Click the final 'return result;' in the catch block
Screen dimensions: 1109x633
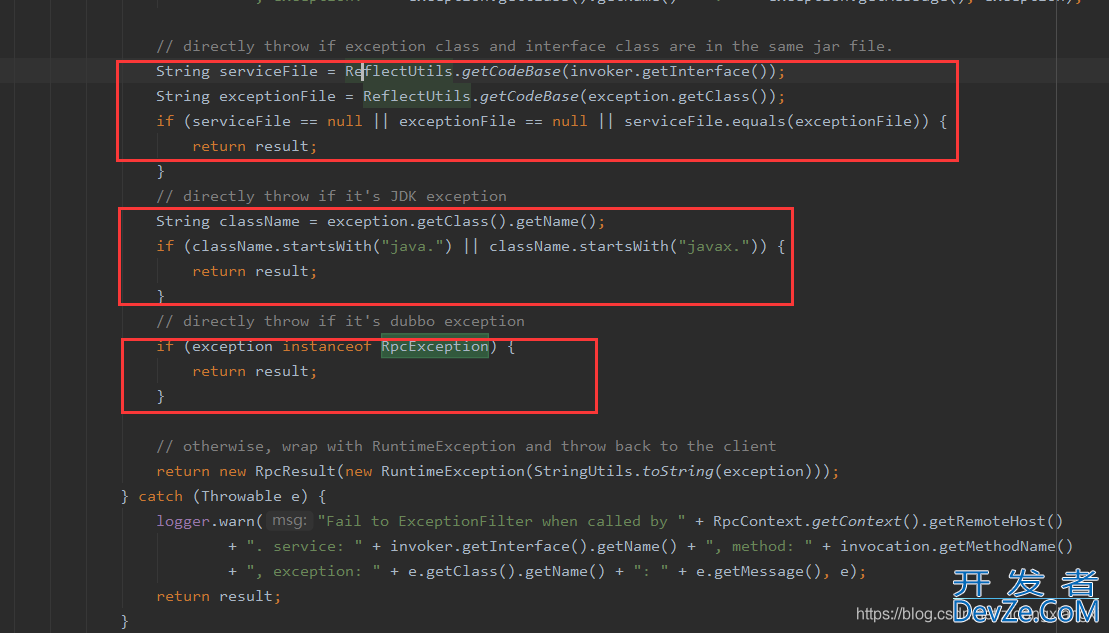[219, 597]
